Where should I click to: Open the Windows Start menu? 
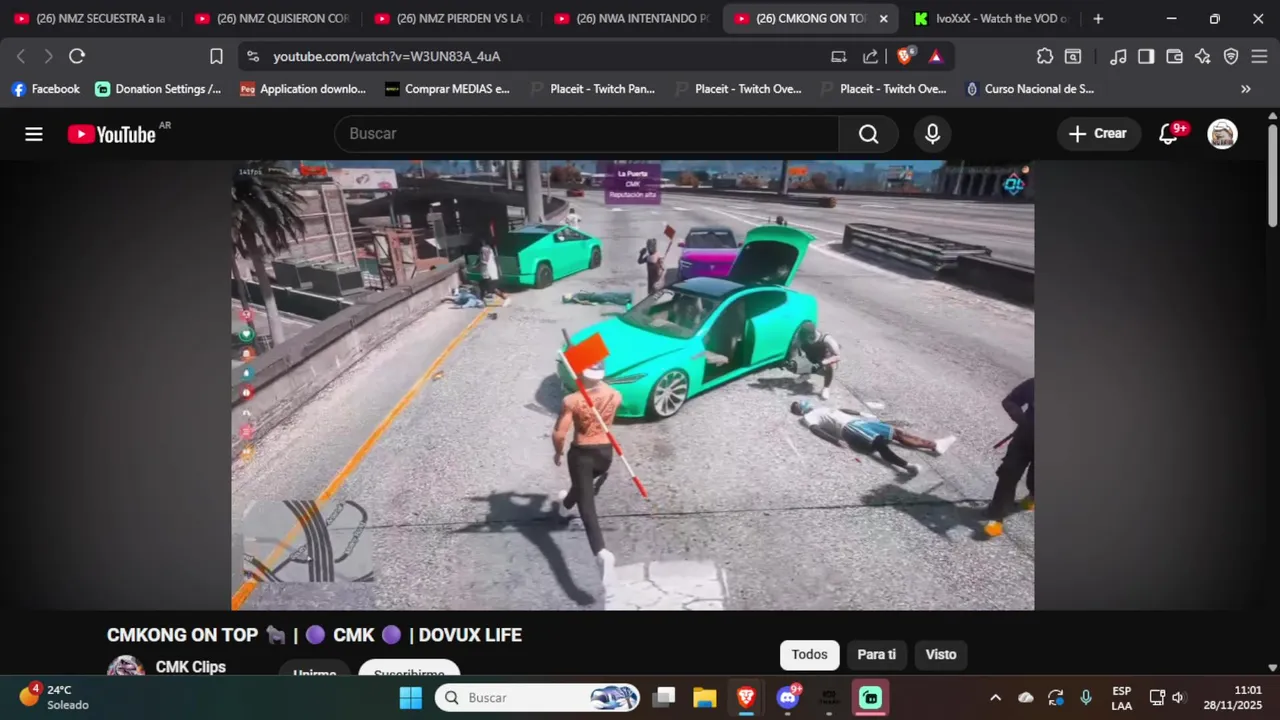(x=410, y=697)
